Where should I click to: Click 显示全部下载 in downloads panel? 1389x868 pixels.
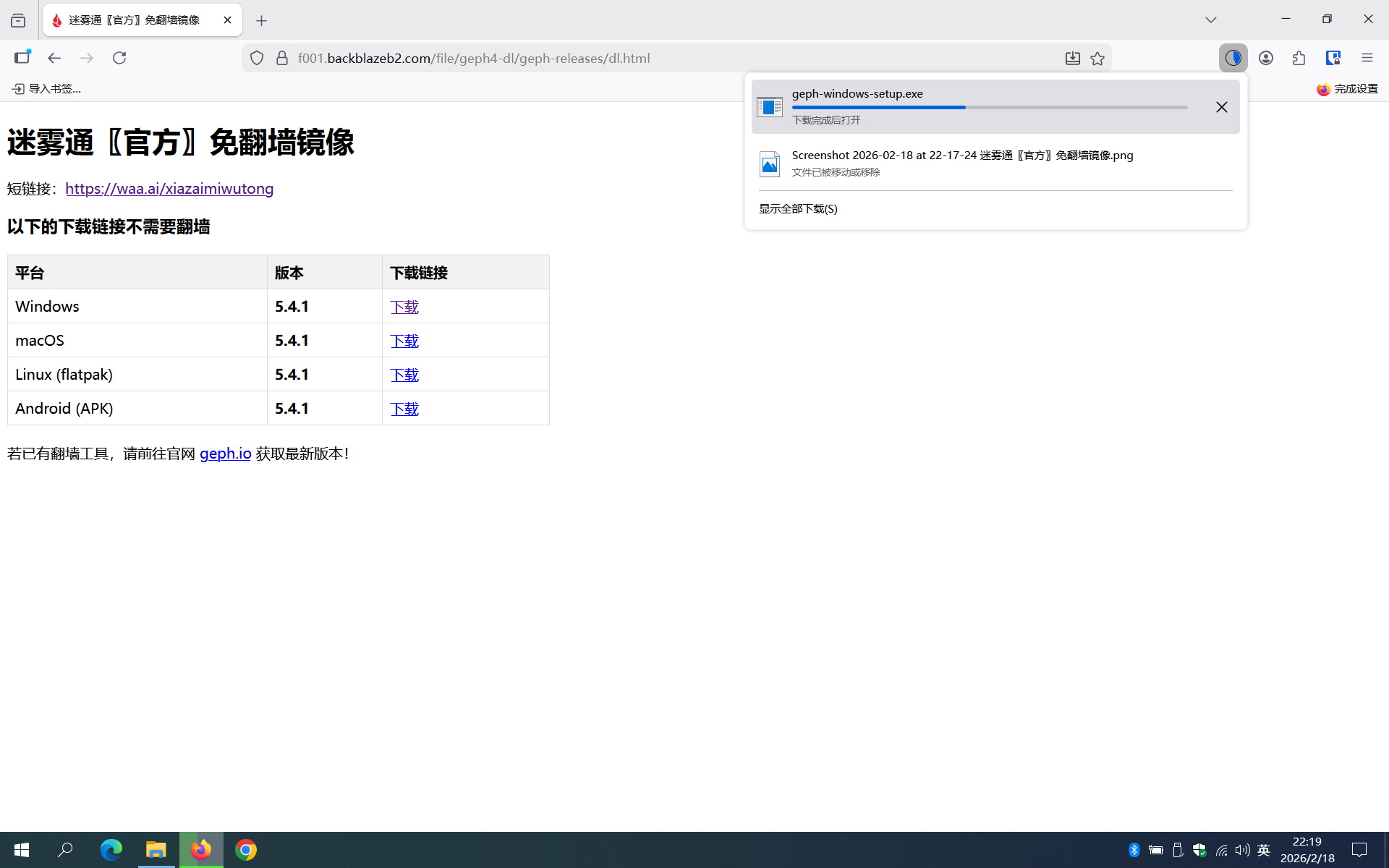tap(798, 209)
